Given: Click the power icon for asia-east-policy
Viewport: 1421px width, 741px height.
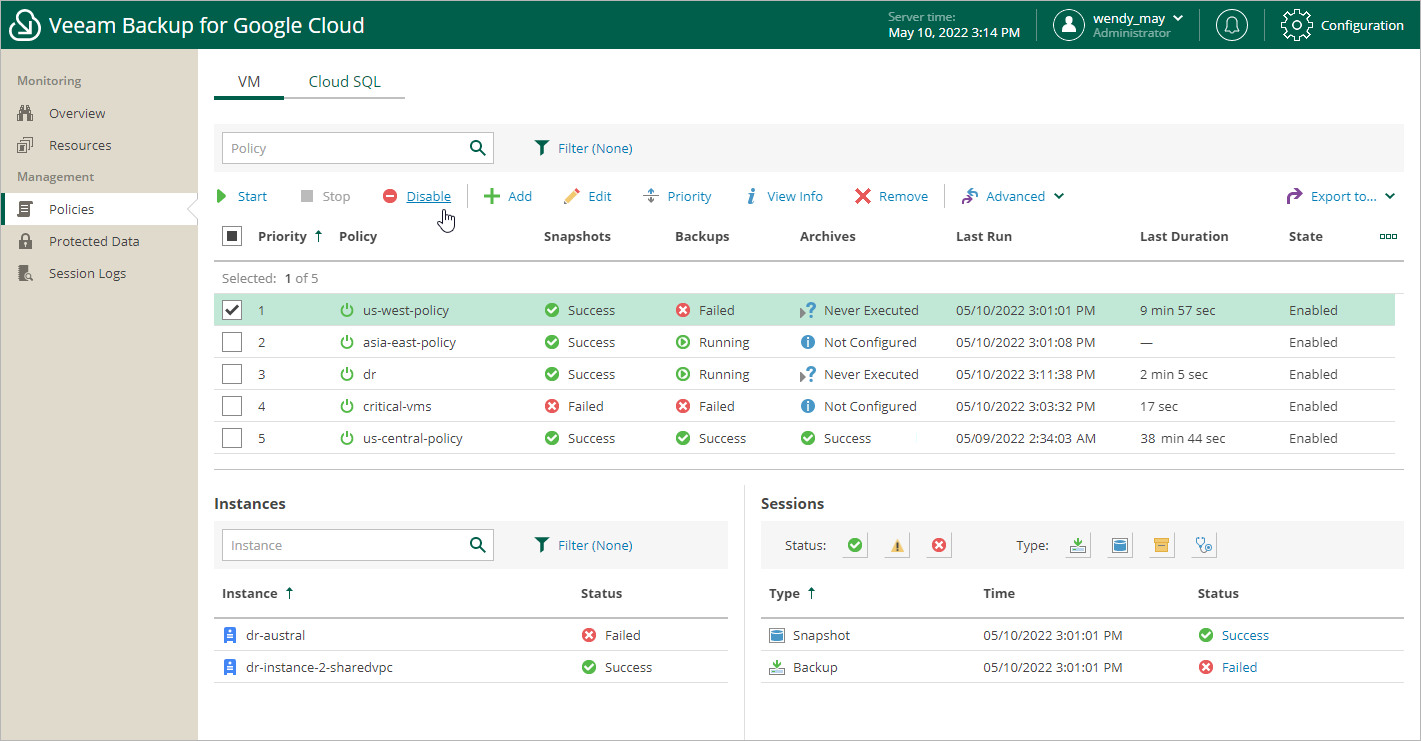Looking at the screenshot, I should [x=347, y=342].
